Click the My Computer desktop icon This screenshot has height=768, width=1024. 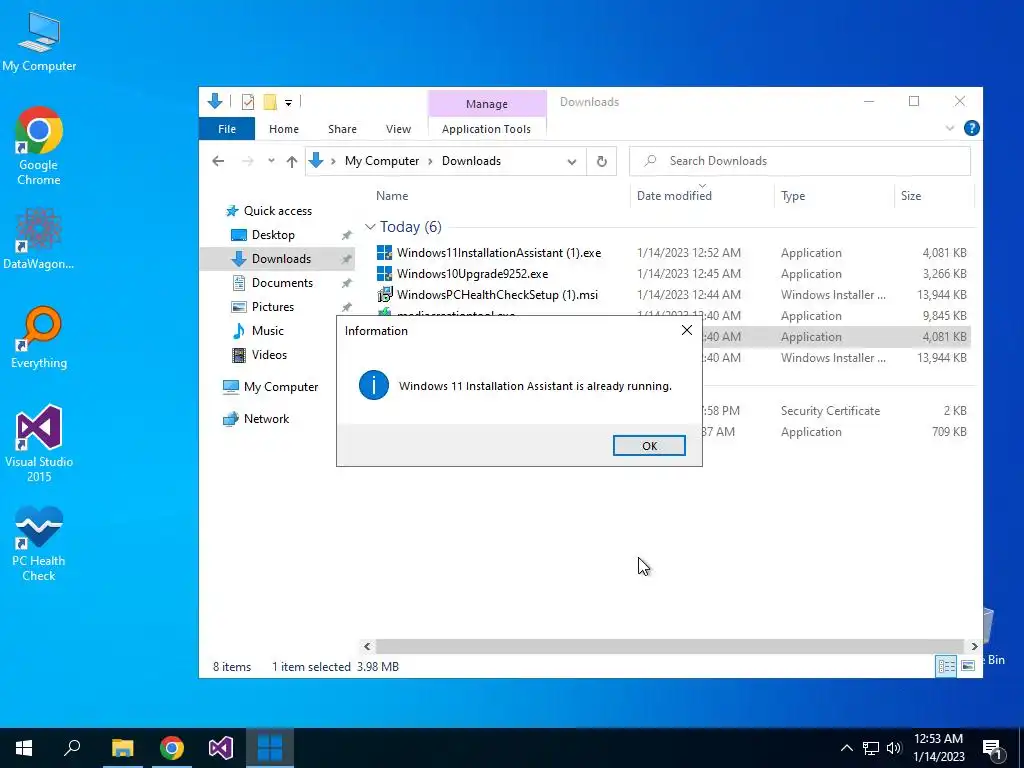39,41
